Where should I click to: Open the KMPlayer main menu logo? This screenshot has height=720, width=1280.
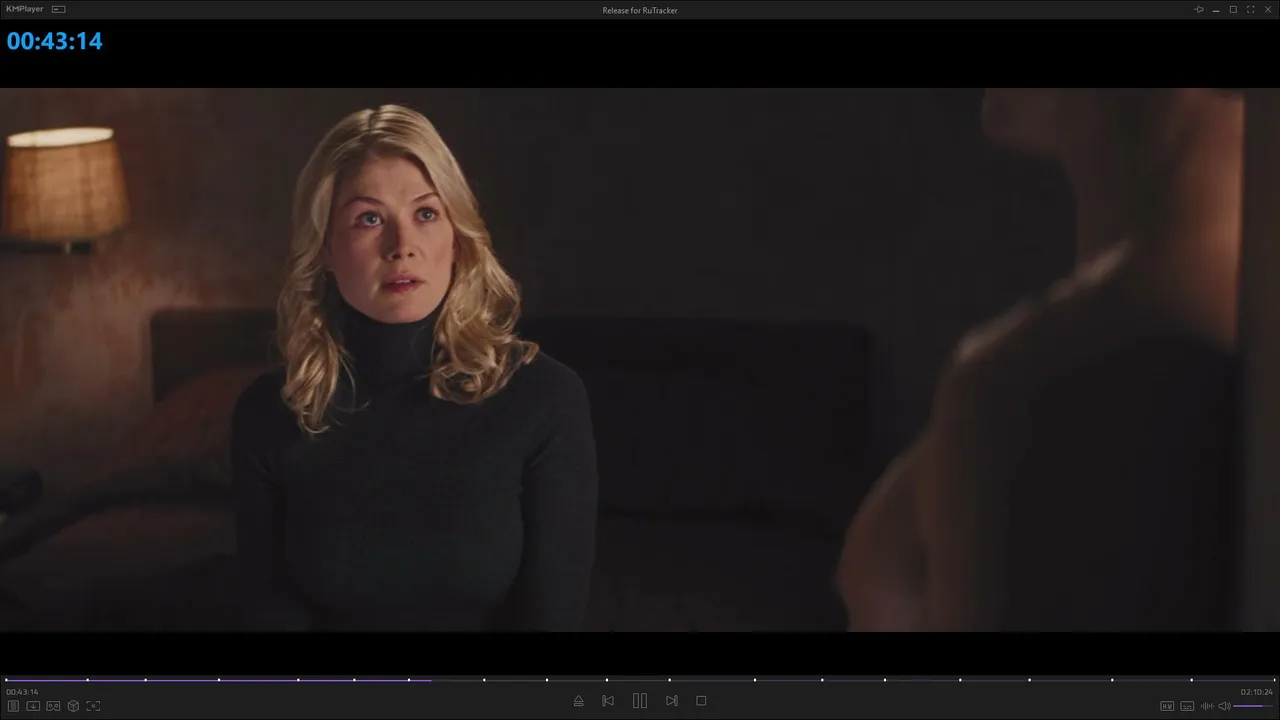click(25, 9)
